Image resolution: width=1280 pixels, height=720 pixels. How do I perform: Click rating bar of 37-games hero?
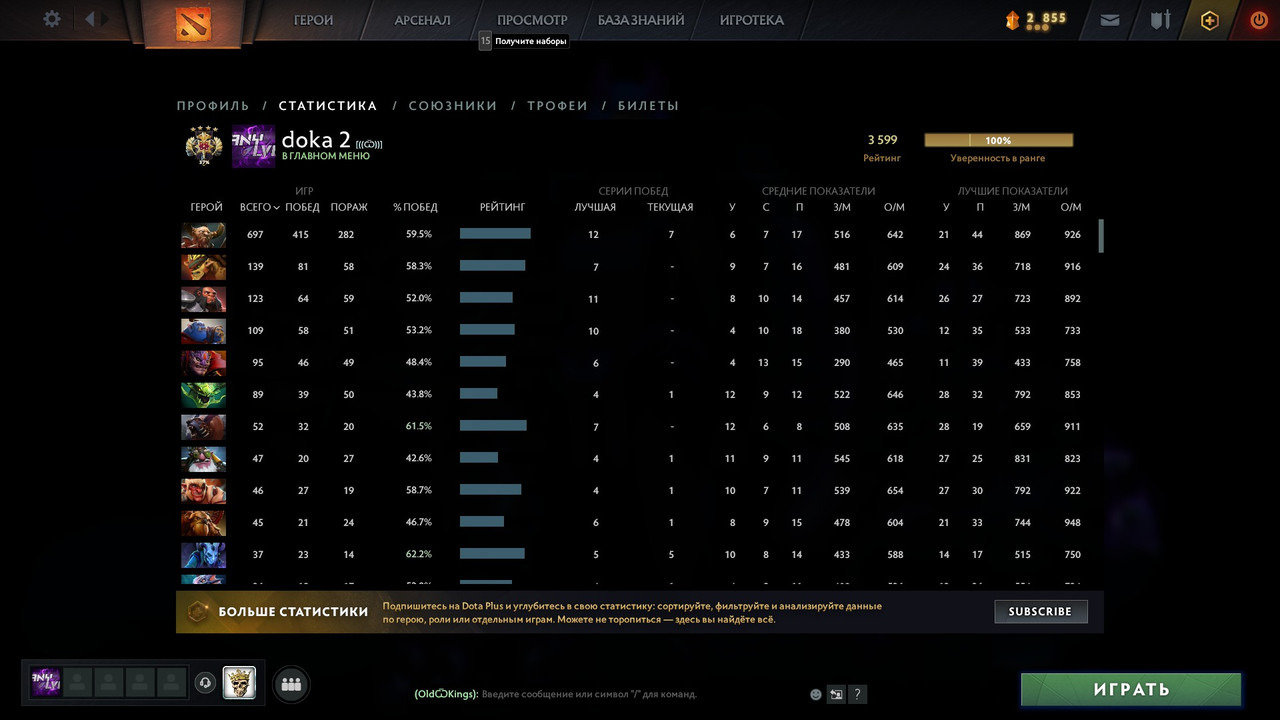492,554
